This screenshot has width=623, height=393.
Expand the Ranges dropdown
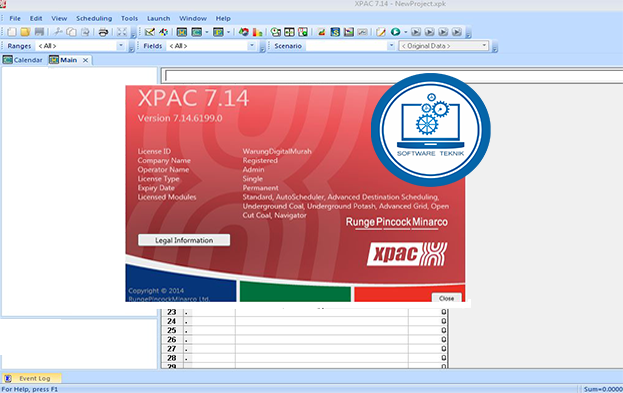[121, 46]
